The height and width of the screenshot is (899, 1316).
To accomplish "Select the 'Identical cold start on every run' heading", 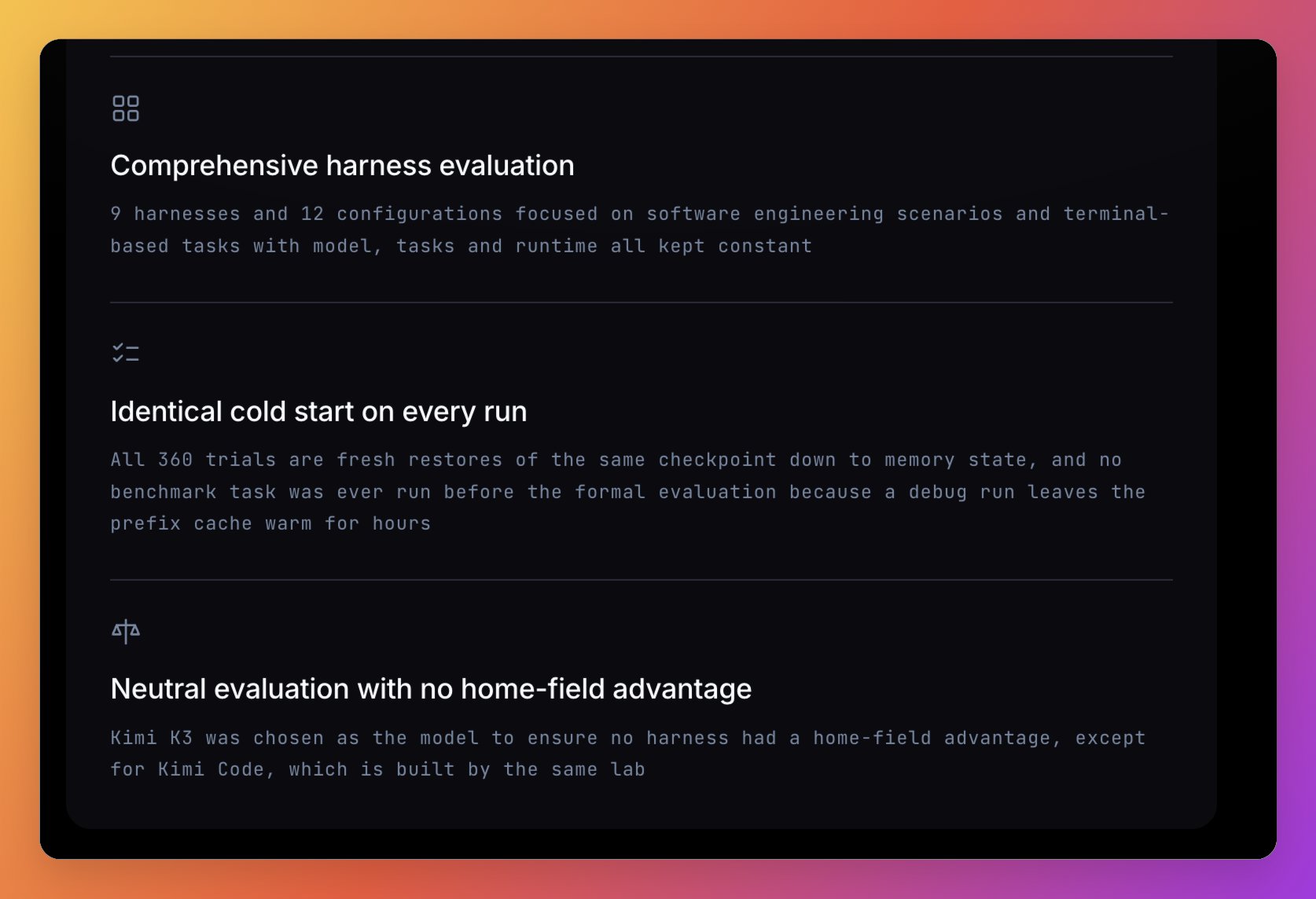I will point(318,412).
